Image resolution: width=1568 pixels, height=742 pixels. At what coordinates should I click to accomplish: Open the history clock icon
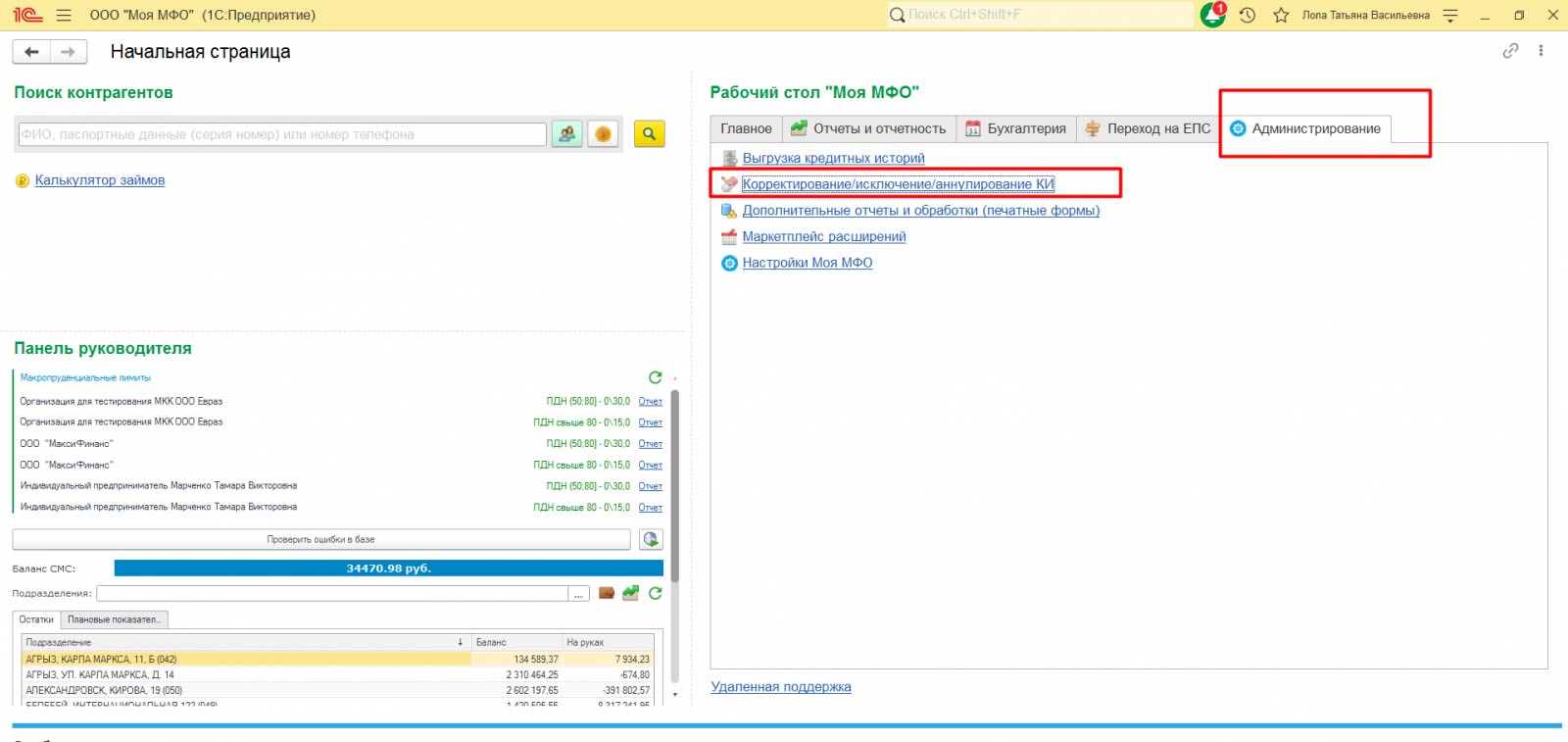[1248, 15]
